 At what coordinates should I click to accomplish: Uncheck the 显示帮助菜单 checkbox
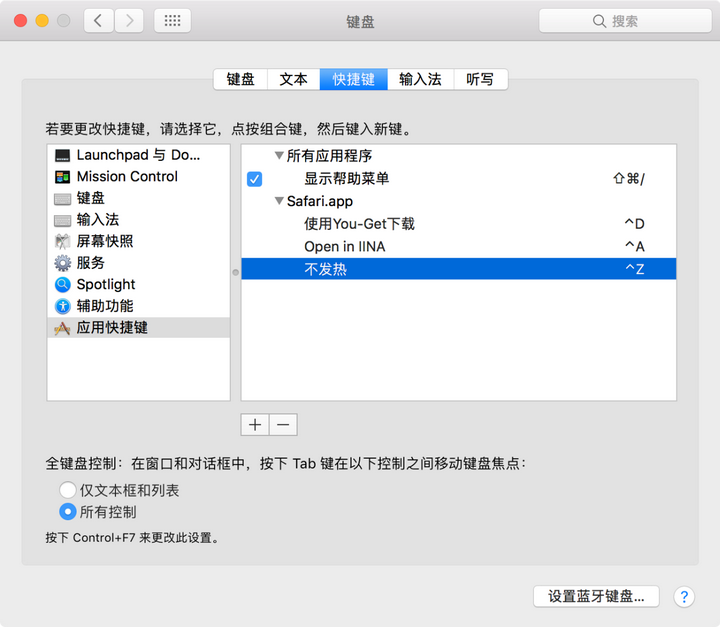[x=254, y=179]
